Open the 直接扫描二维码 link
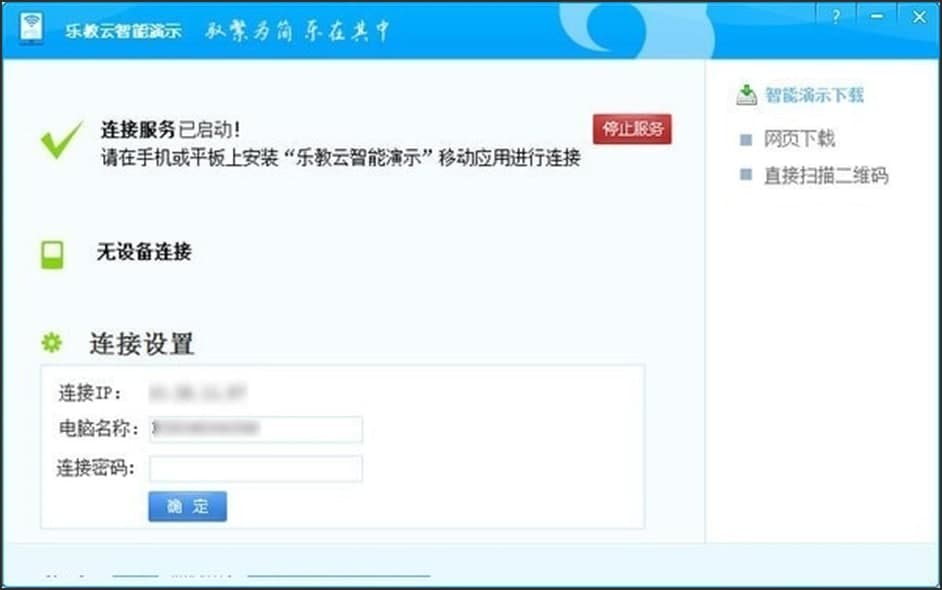Viewport: 942px width, 590px height. (826, 175)
